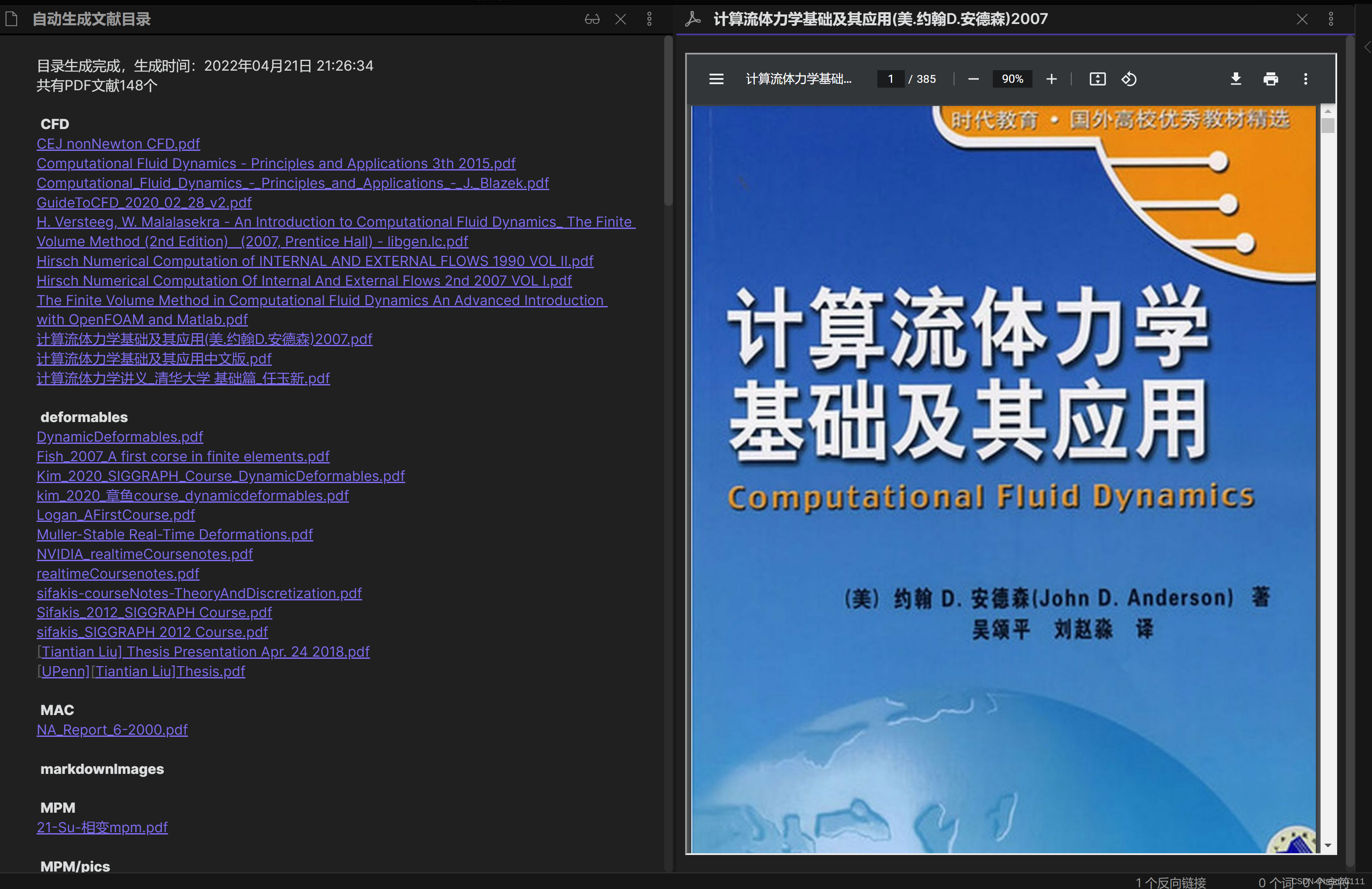Open DynamicDeformables.pdf link
1372x889 pixels.
click(x=120, y=436)
